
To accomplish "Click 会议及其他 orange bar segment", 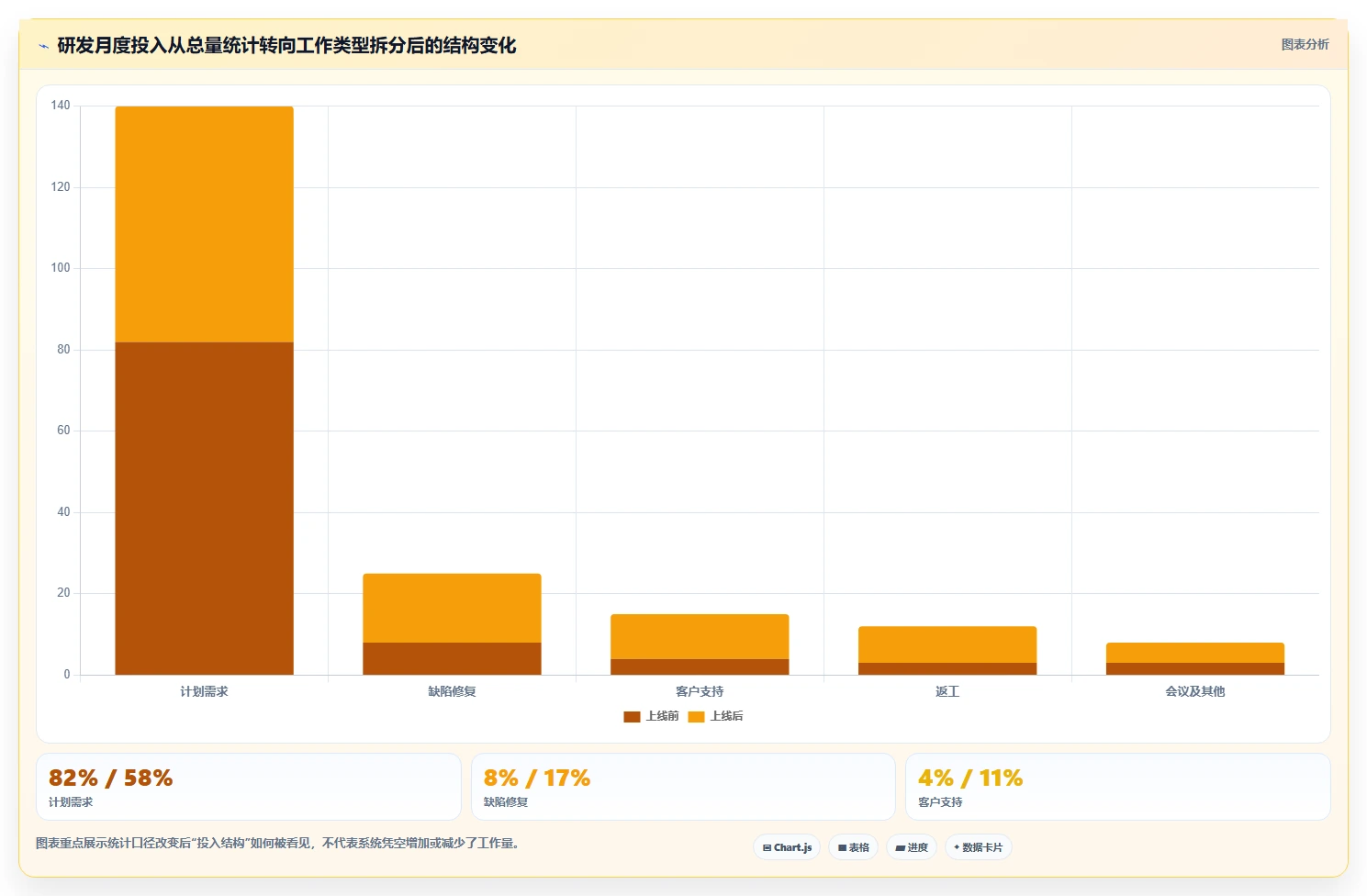I will click(1195, 653).
